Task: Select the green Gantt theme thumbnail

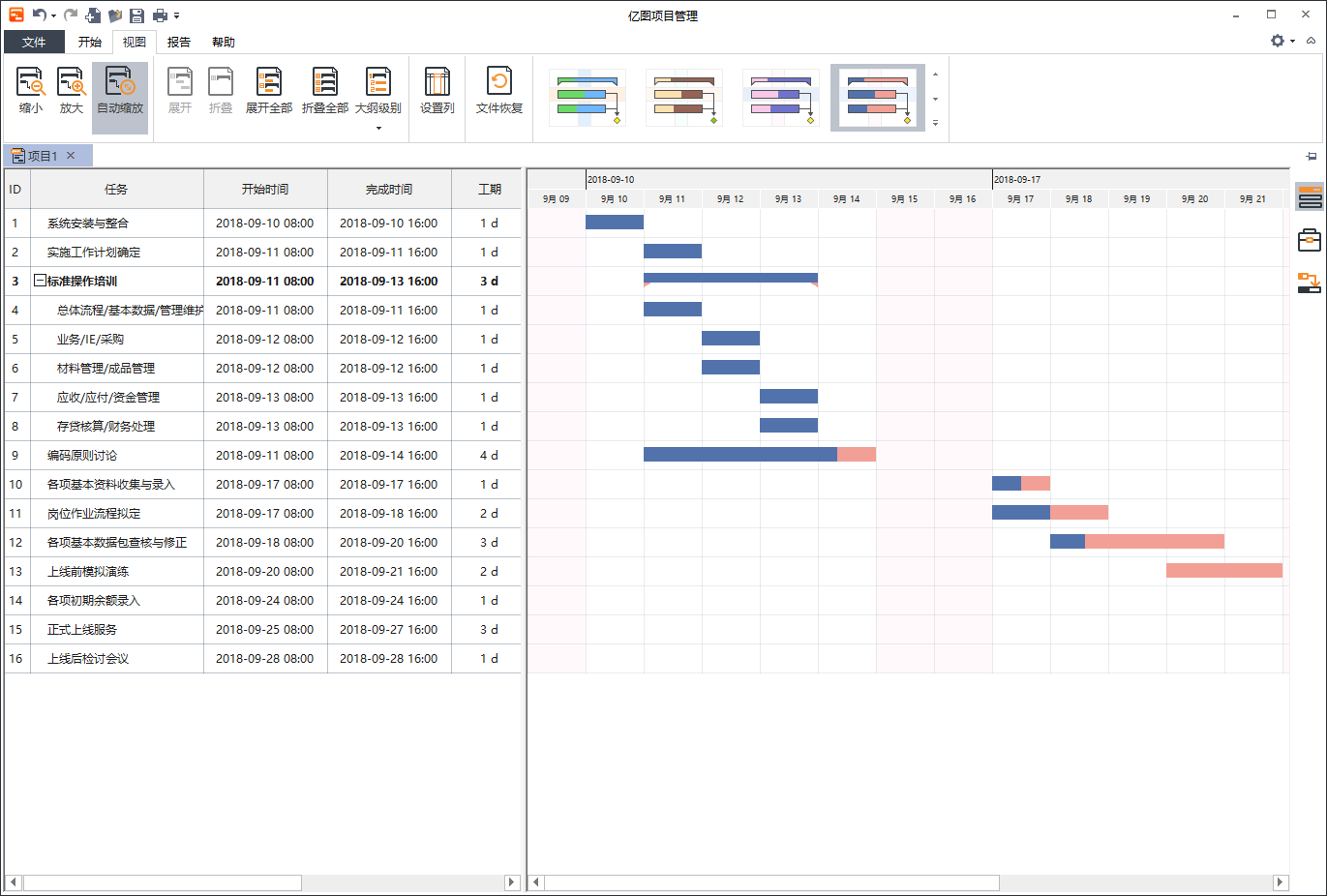Action: tap(588, 98)
